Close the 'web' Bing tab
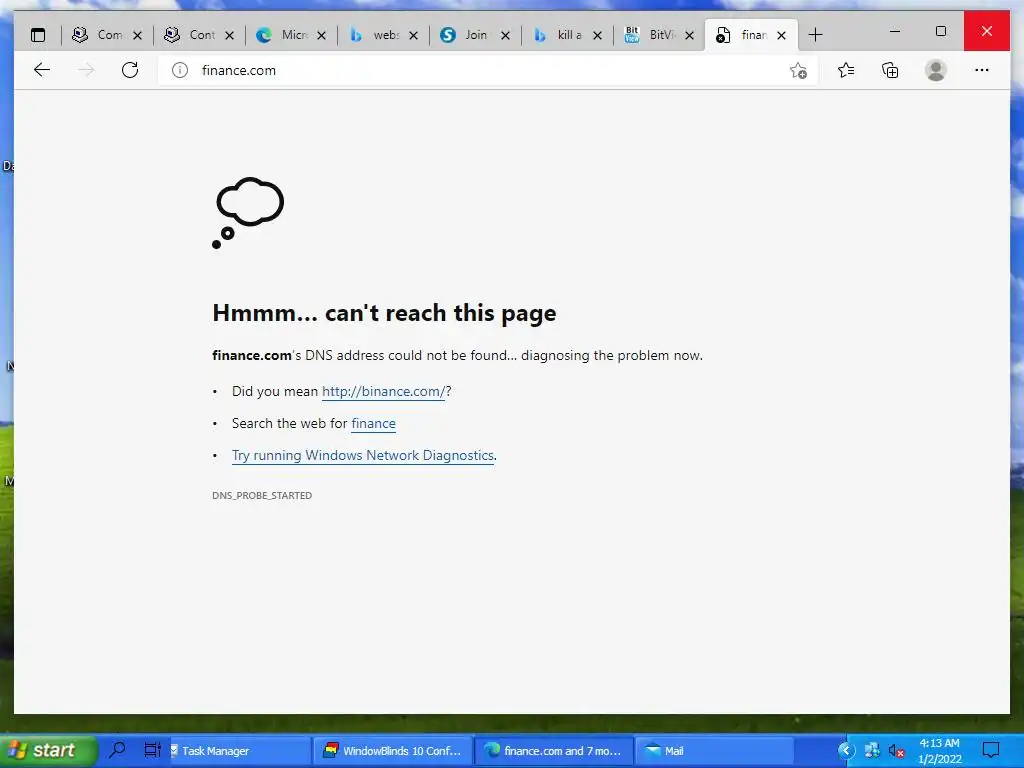The image size is (1024, 768). [413, 35]
